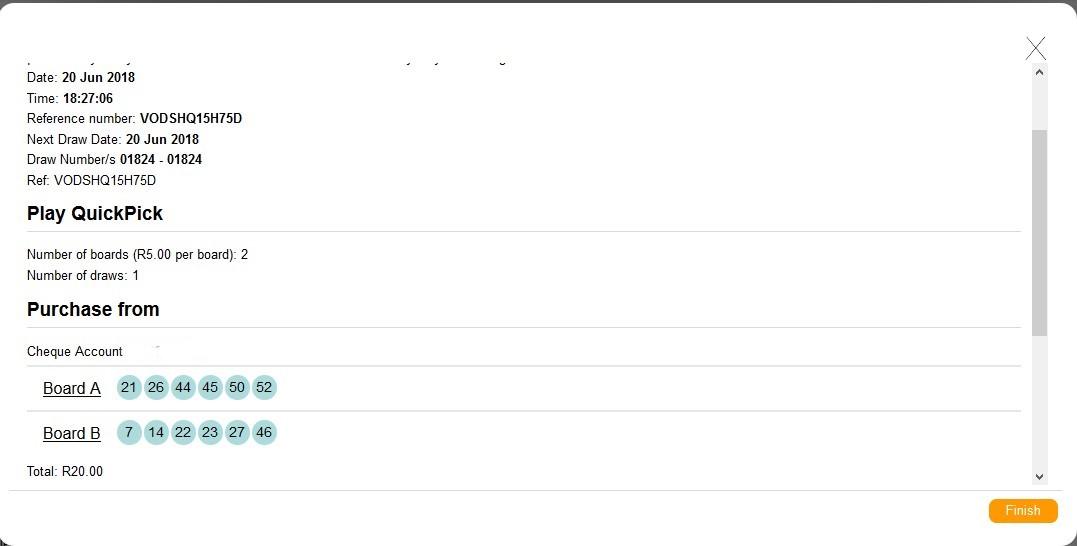Select number ball 44 on Board A

[183, 387]
